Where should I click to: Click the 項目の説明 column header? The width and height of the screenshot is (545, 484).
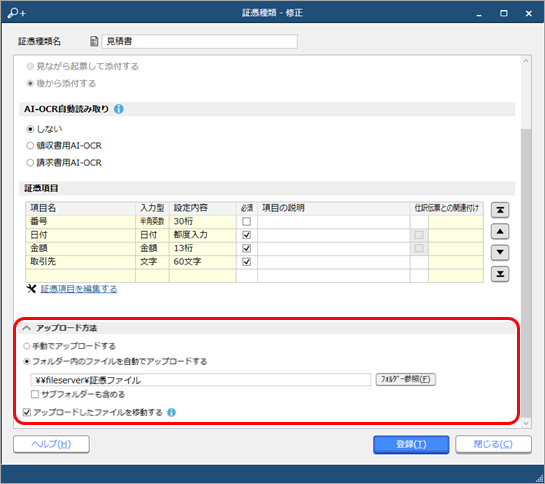pyautogui.click(x=334, y=208)
